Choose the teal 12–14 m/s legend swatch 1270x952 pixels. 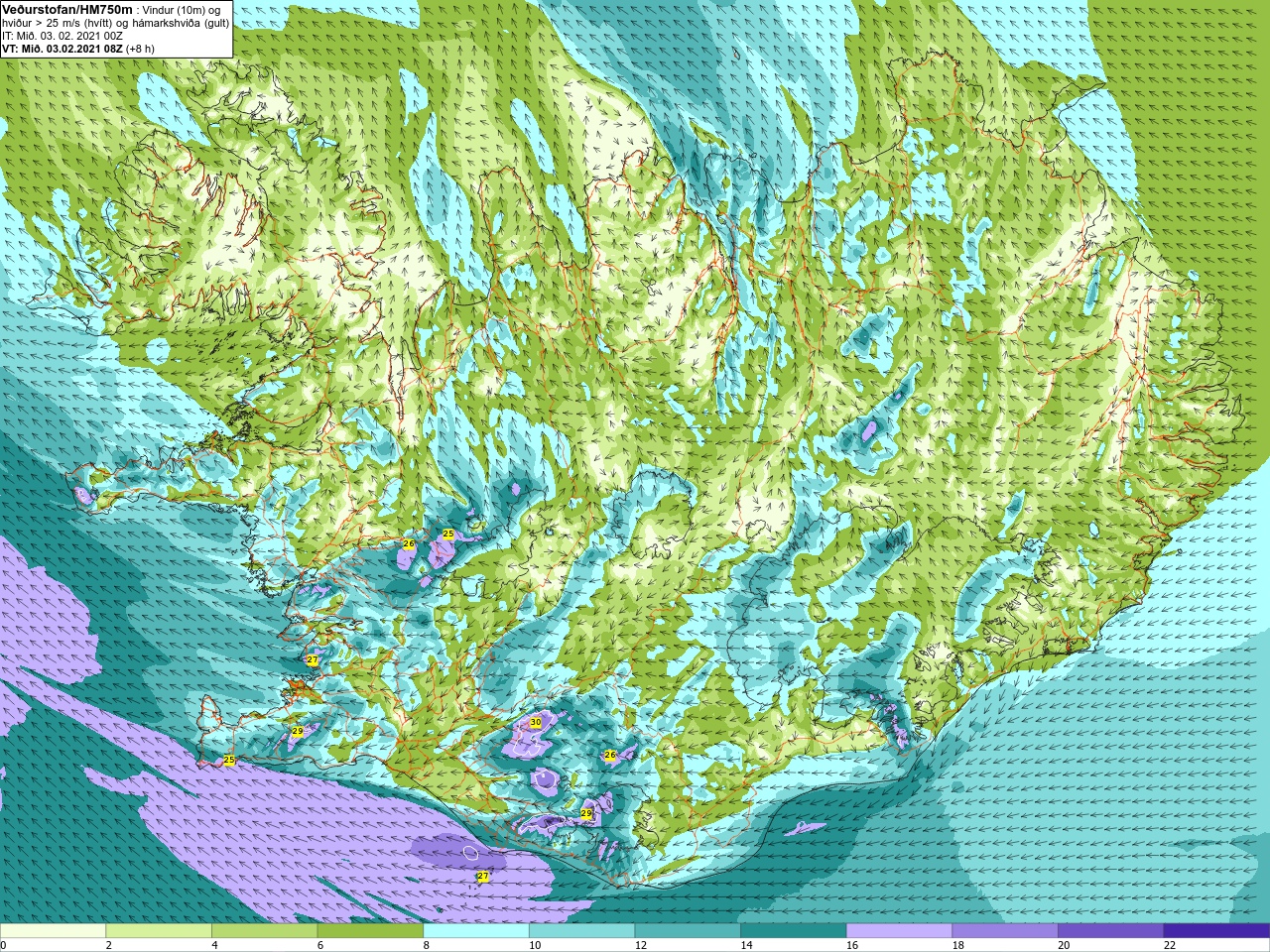coord(688,930)
